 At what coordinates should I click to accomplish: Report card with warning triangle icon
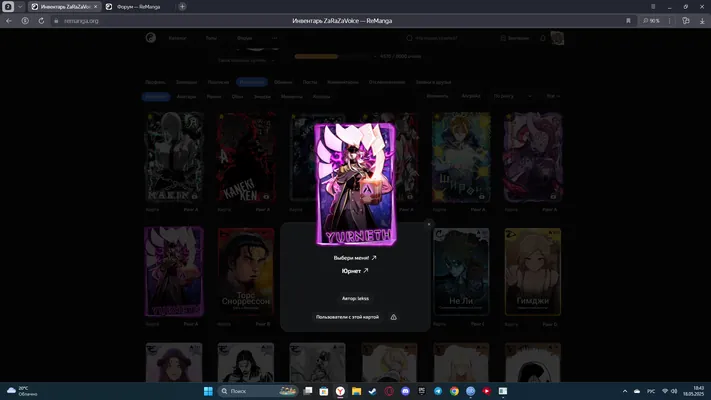(394, 317)
